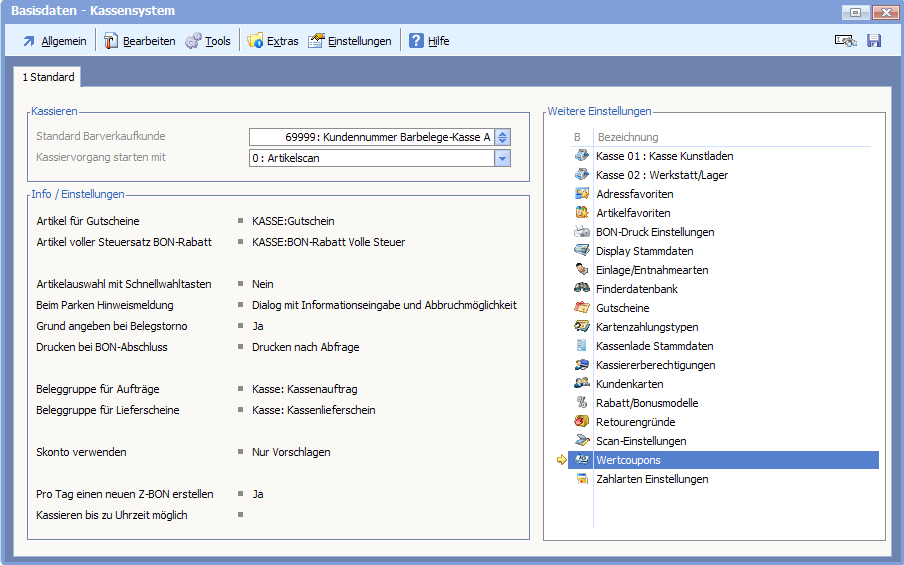904x565 pixels.
Task: Click the Adressfavoriten icon
Action: (x=582, y=194)
